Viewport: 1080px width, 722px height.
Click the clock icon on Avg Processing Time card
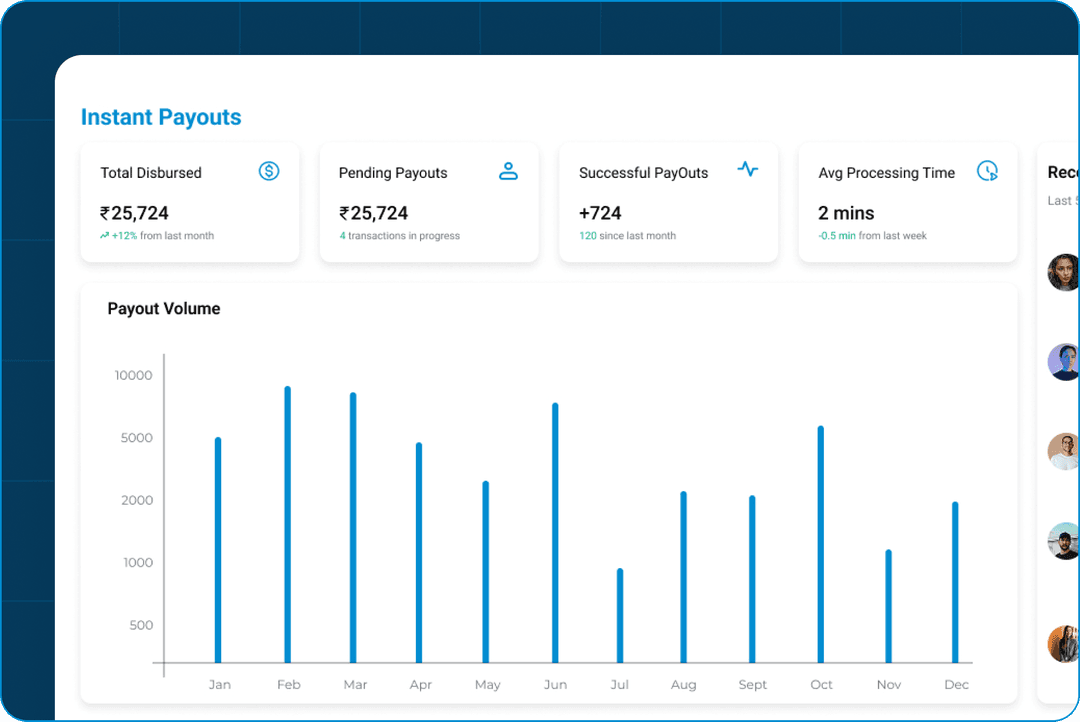click(988, 171)
